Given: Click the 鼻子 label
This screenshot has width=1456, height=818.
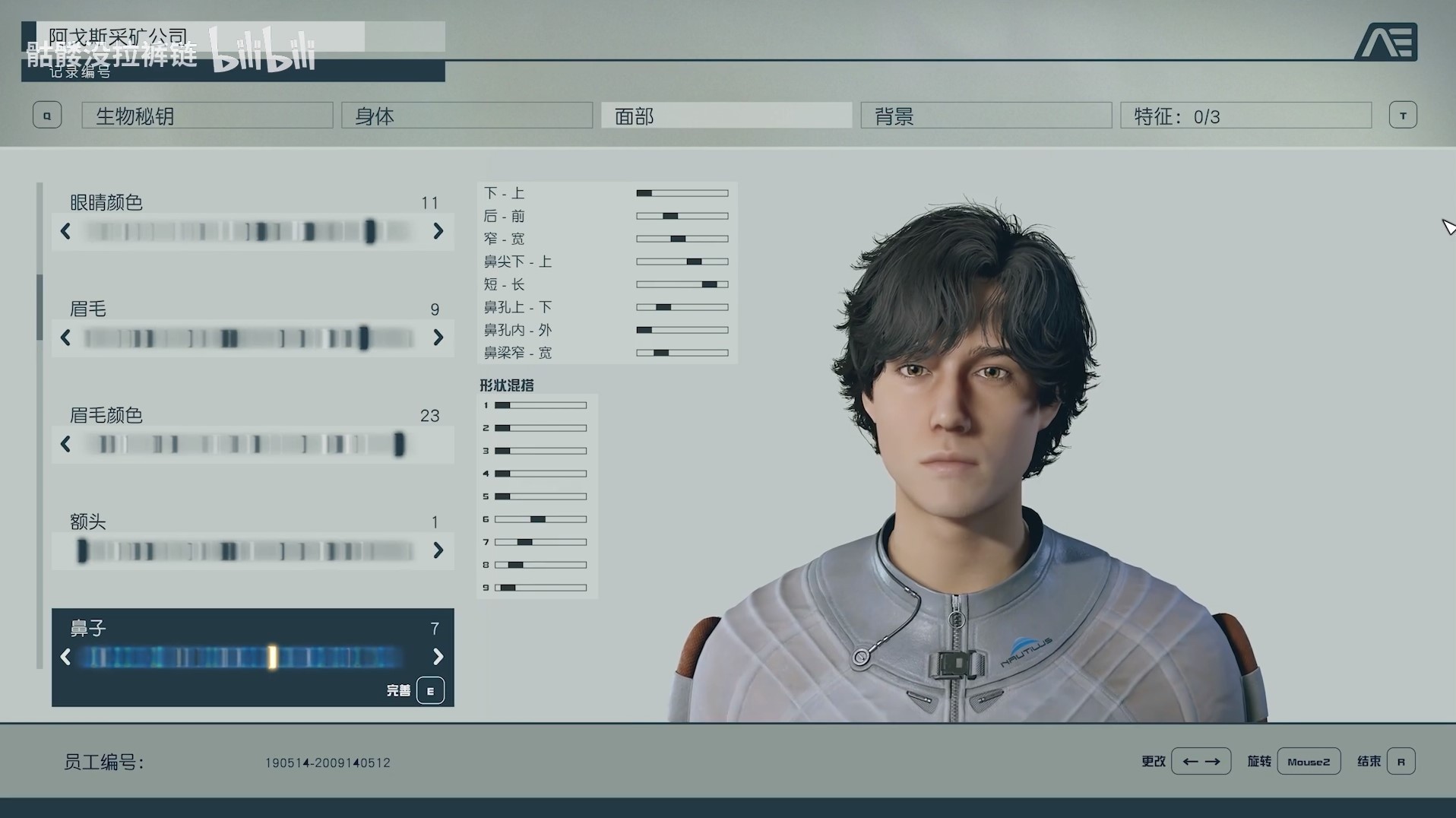Looking at the screenshot, I should pyautogui.click(x=88, y=628).
